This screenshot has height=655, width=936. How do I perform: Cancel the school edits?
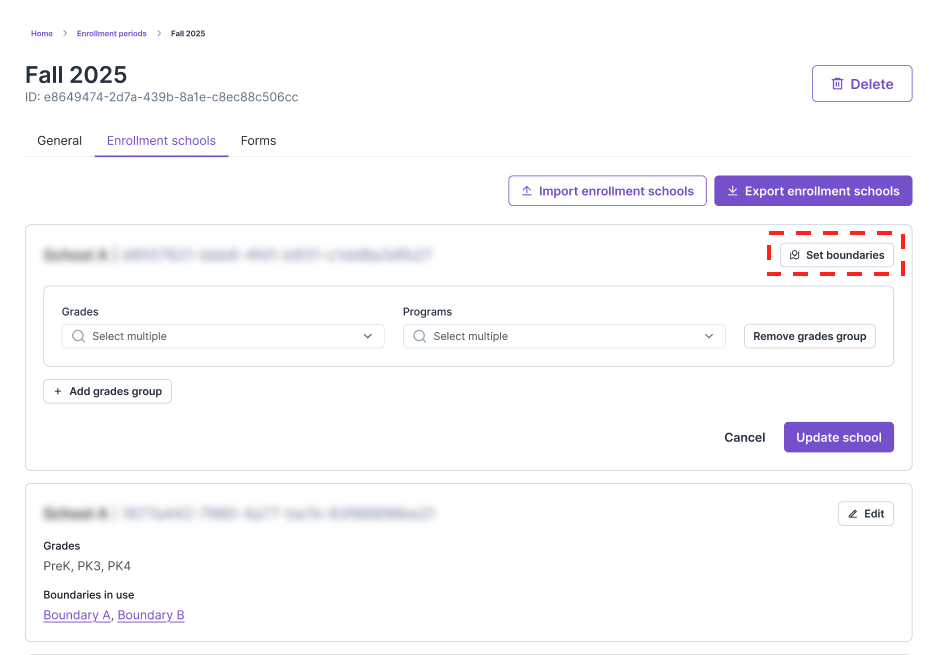click(744, 437)
